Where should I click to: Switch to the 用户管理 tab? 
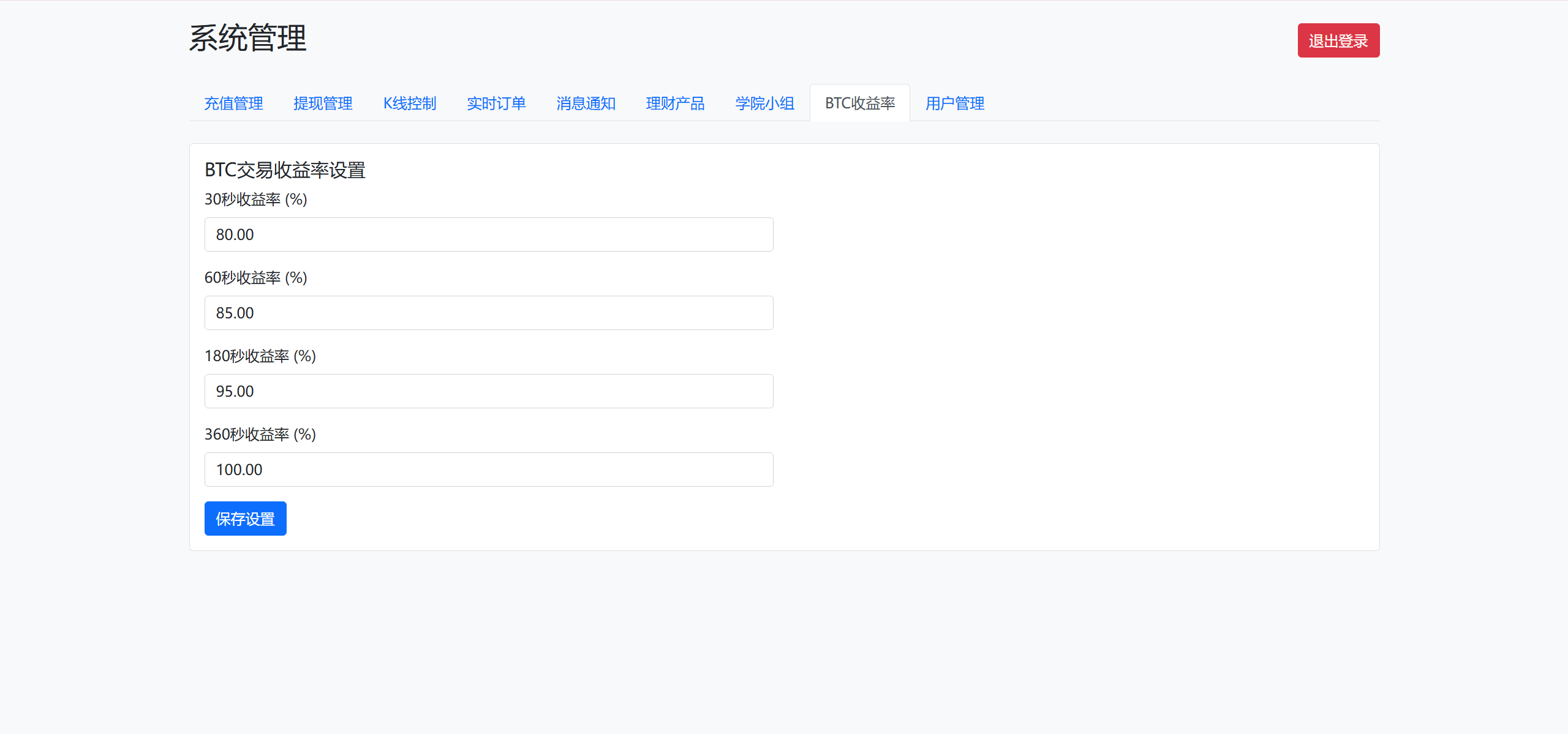954,103
